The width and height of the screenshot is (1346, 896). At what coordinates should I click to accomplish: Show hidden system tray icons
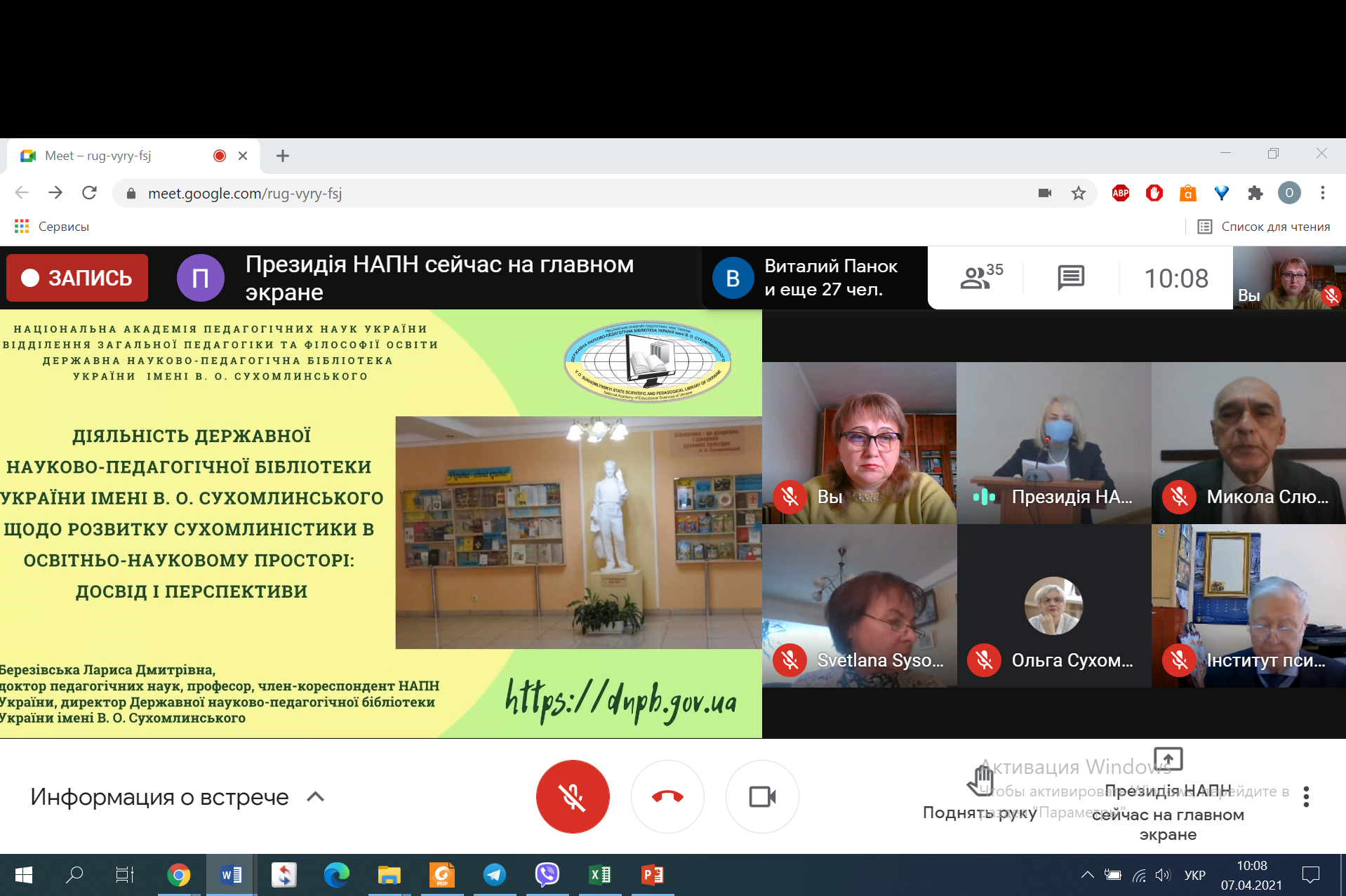(1087, 875)
